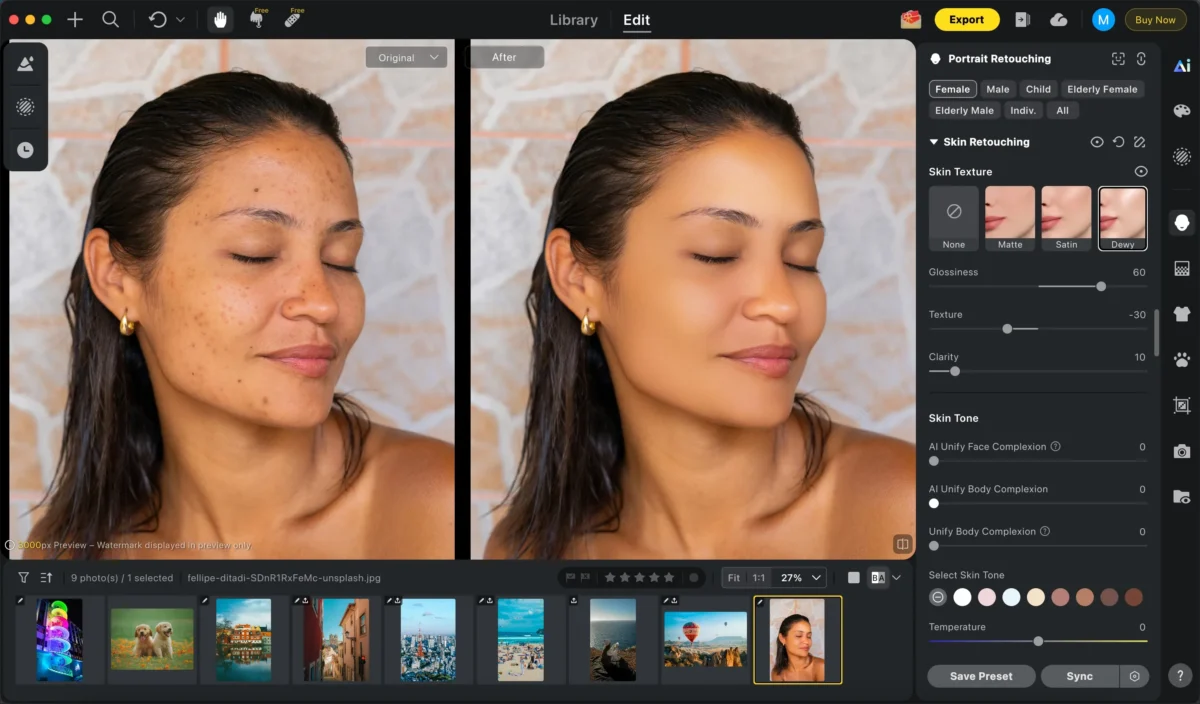Toggle Skin Texture visibility eye
The height and width of the screenshot is (704, 1200).
click(1140, 172)
